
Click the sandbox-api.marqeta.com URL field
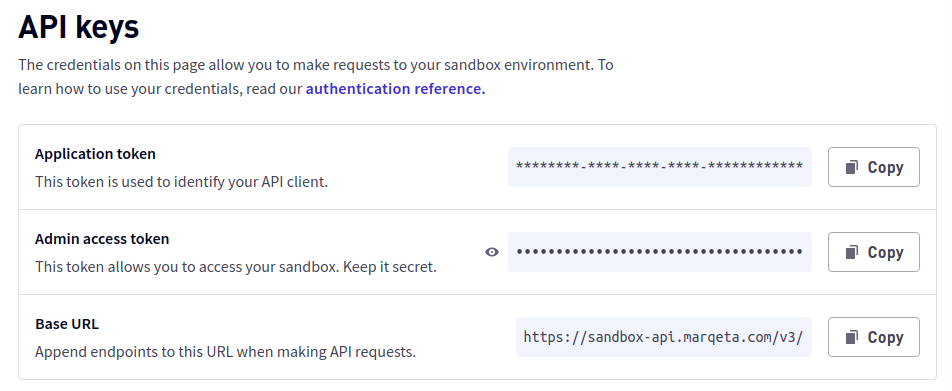[x=664, y=337]
